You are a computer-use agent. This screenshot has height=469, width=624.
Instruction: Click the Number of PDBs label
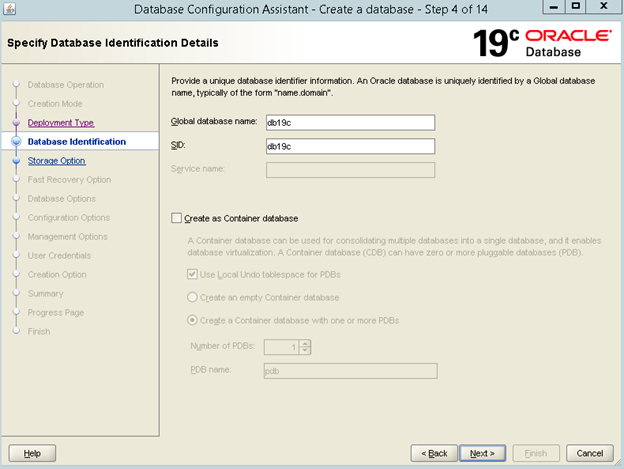(x=222, y=346)
